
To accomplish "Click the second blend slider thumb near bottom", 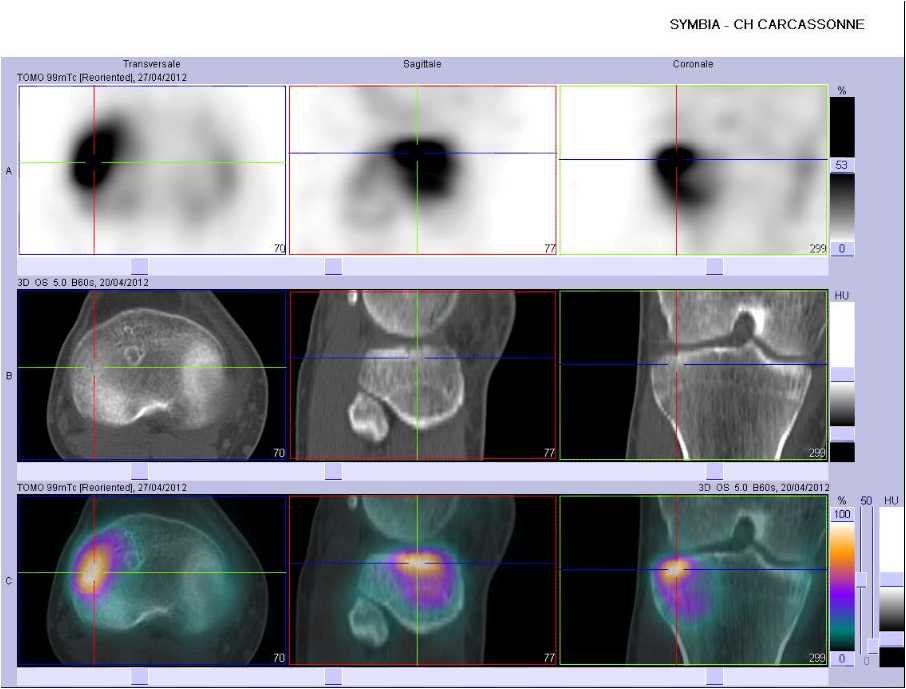I will (x=872, y=646).
